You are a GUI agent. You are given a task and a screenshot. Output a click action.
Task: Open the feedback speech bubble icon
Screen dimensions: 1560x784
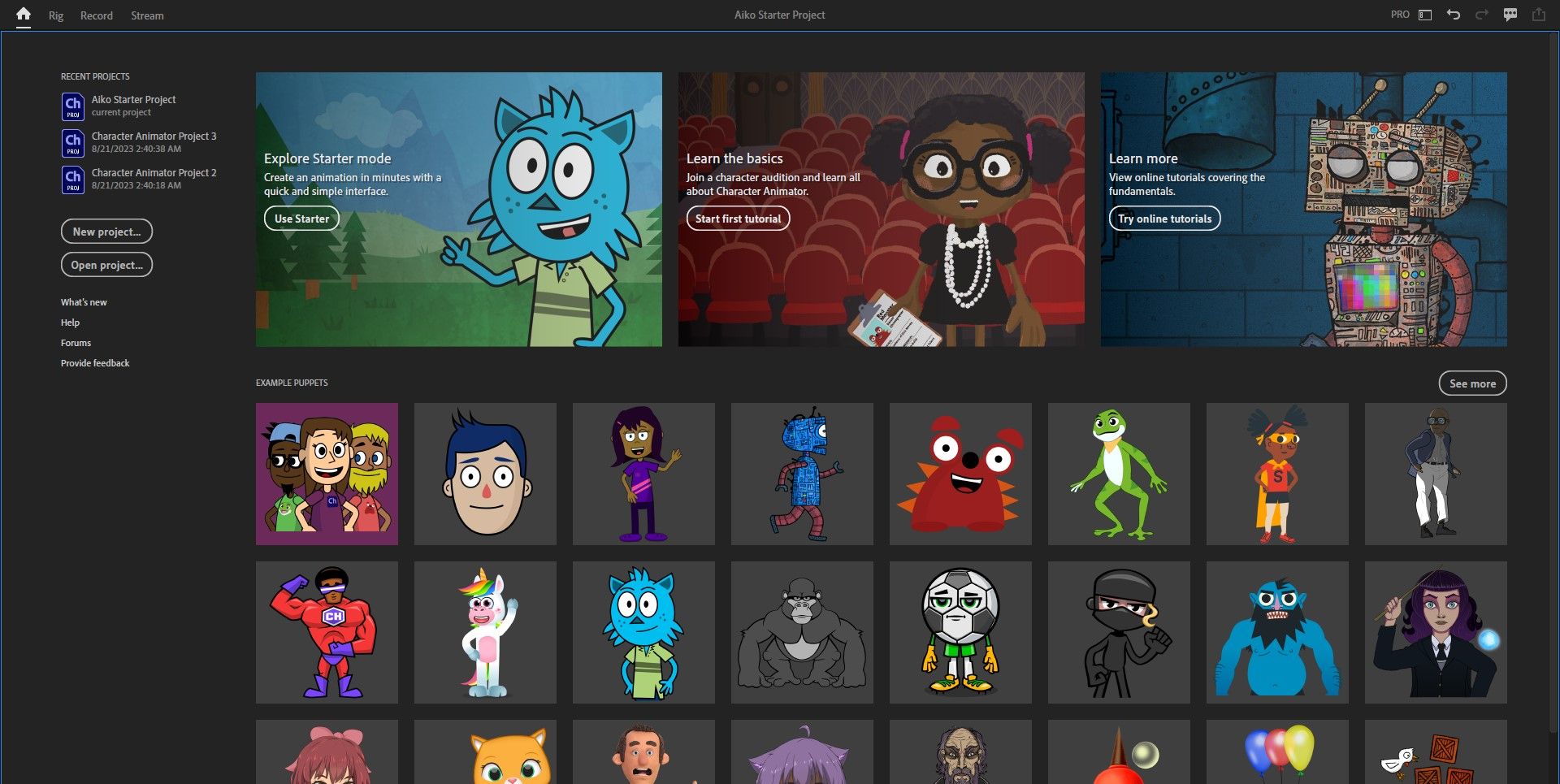1510,14
